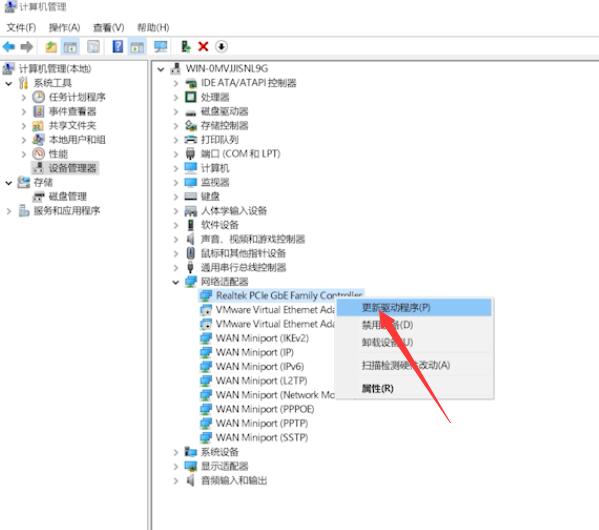
Task: Click the 计算机 category monitor icon
Action: tap(190, 168)
